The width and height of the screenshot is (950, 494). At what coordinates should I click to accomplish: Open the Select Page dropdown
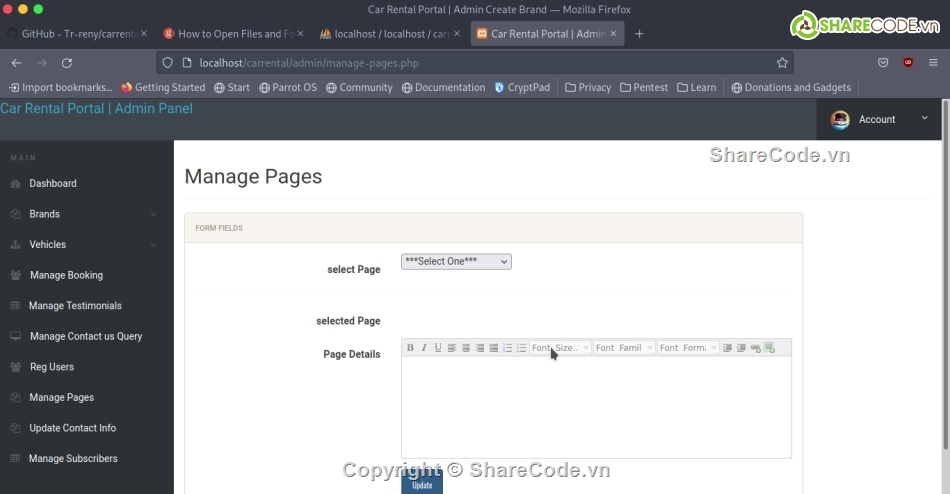[x=456, y=261]
